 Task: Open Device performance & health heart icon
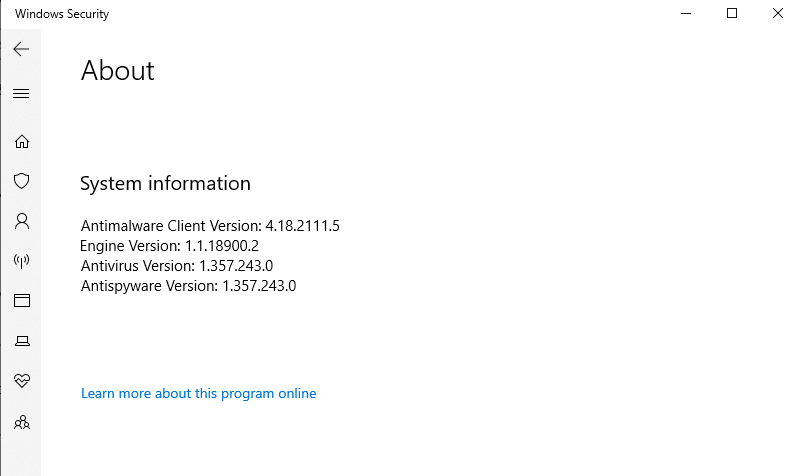tap(21, 381)
